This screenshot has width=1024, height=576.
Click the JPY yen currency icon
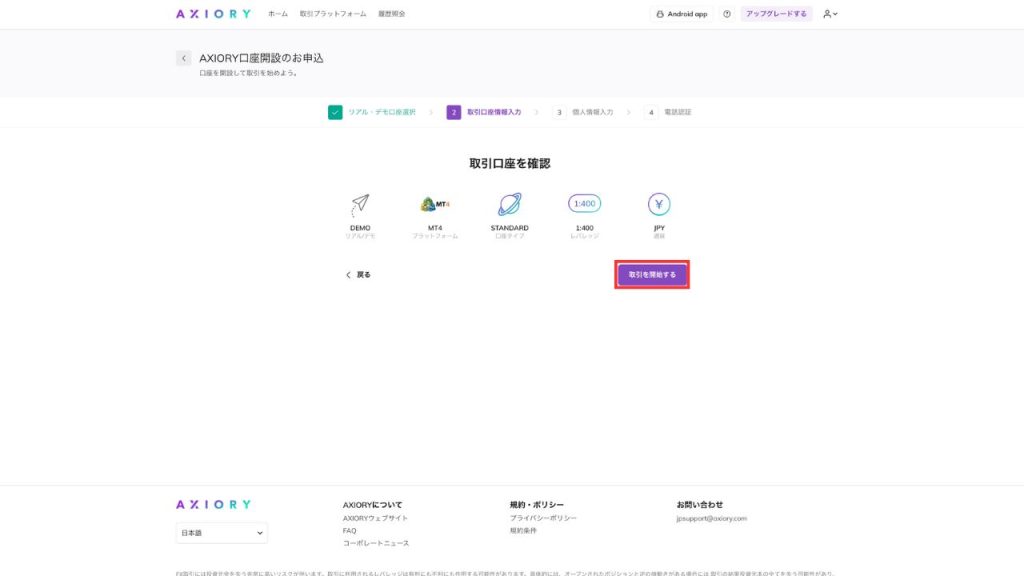point(659,204)
